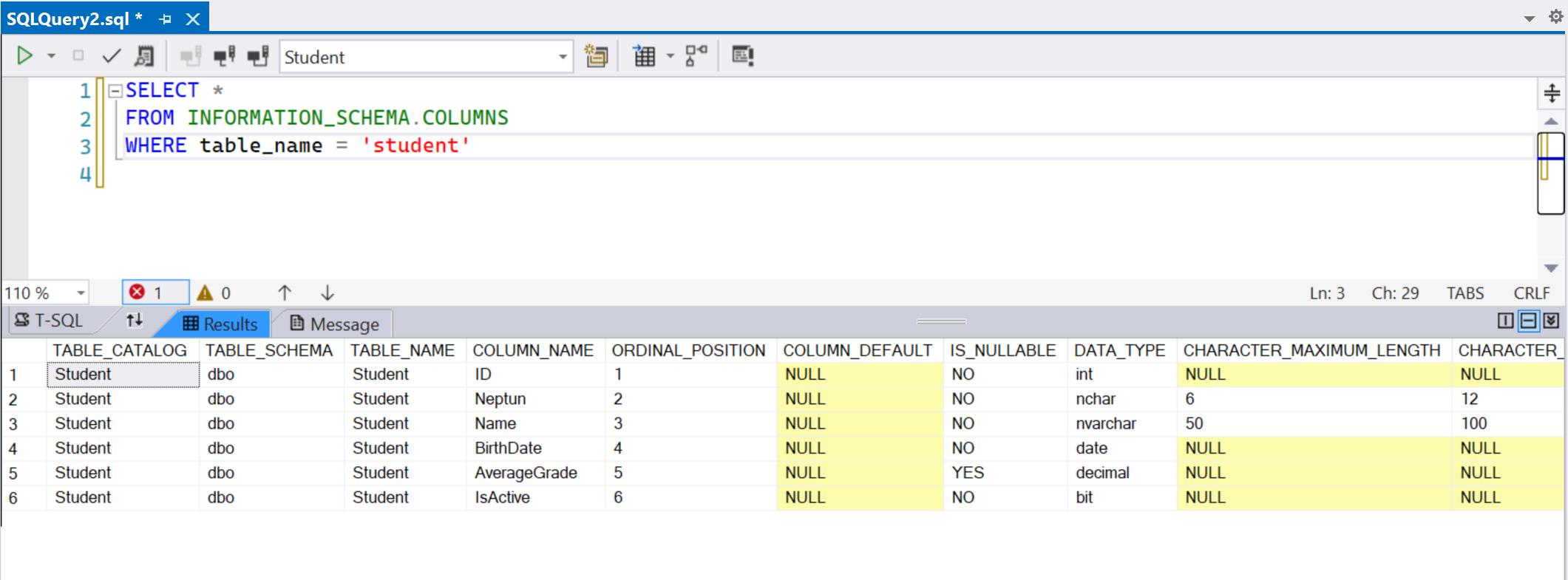This screenshot has height=580, width=1568.
Task: Click the TABLE_CATALOG column header
Action: (120, 350)
